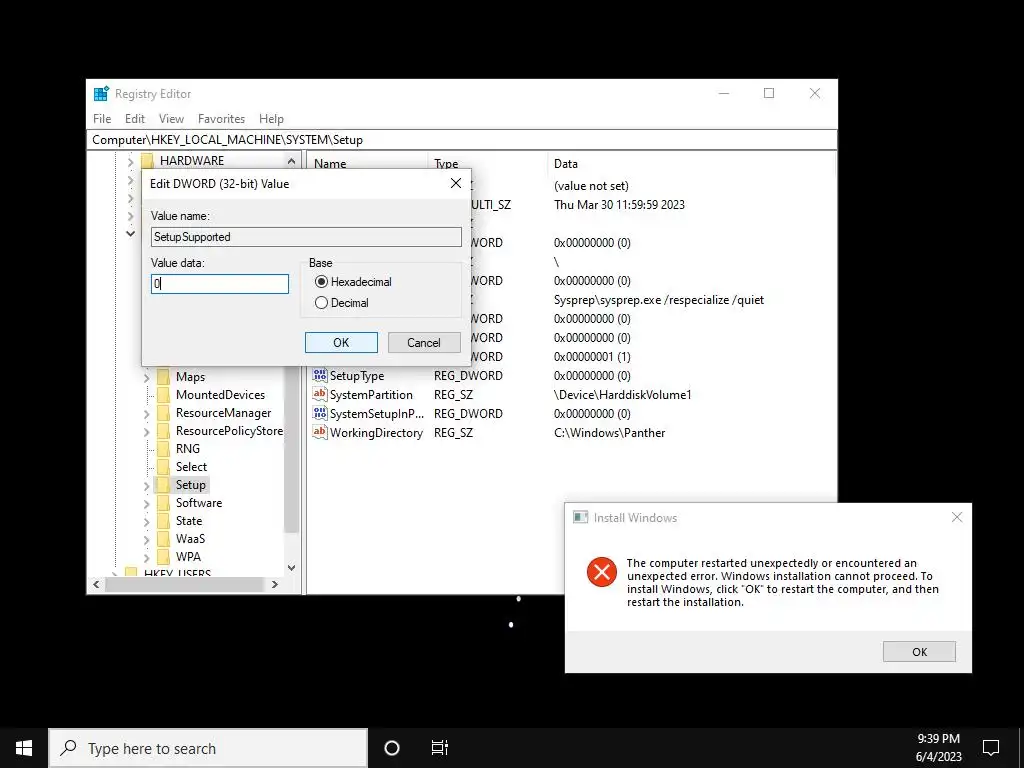The image size is (1024, 768).
Task: Expand the HARDWARE key
Action: [x=130, y=161]
